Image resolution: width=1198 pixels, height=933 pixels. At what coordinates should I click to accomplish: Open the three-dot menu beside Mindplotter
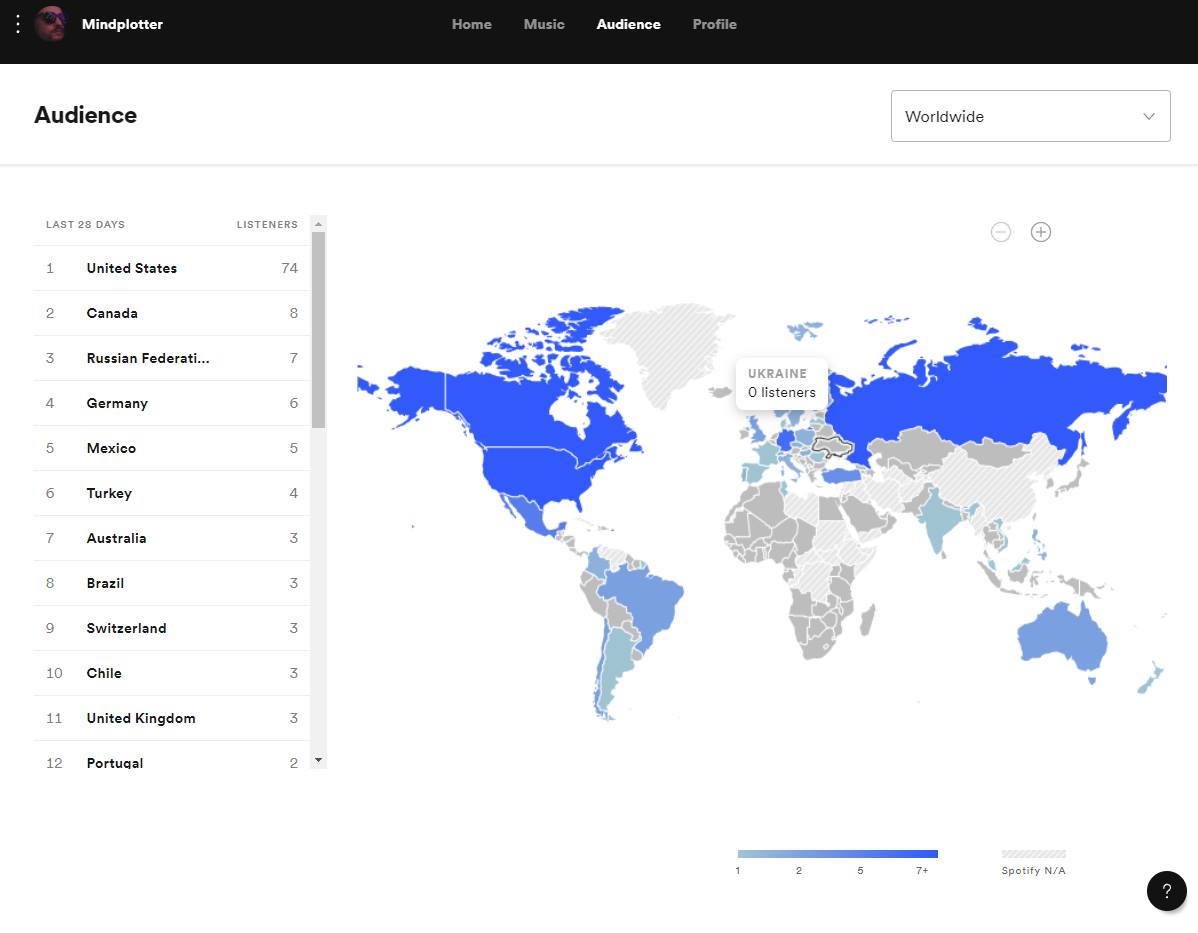pos(18,24)
